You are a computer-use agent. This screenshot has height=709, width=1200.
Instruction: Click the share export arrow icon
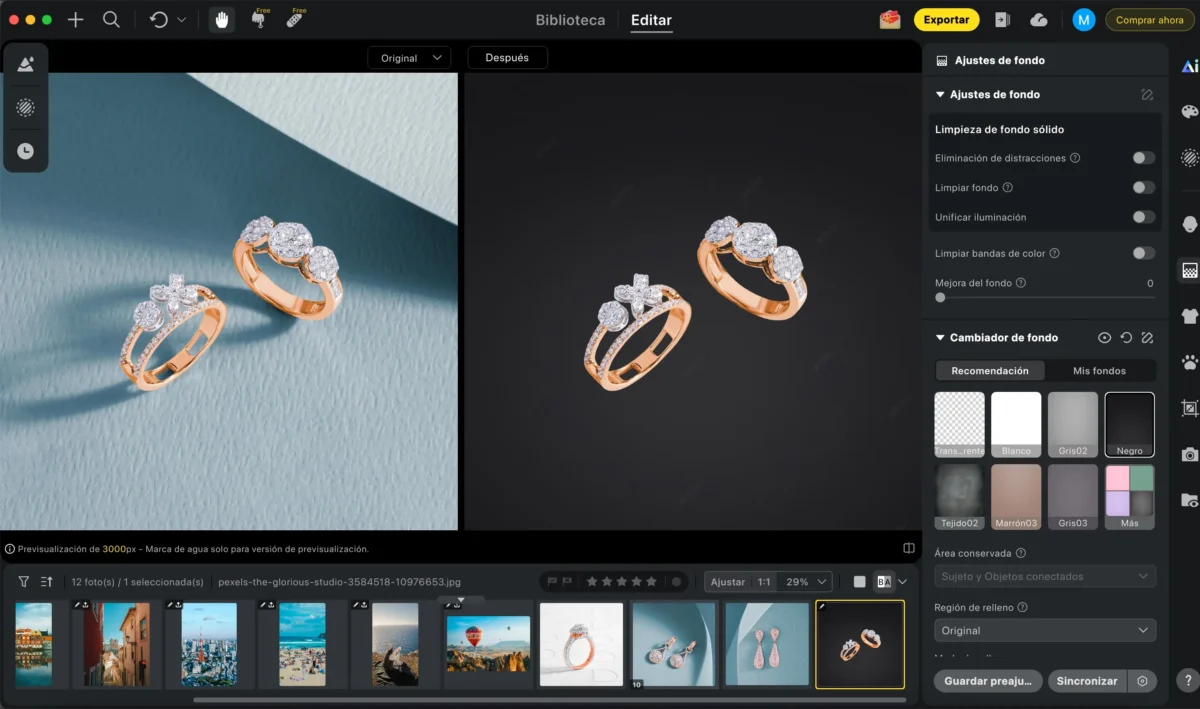(1002, 20)
